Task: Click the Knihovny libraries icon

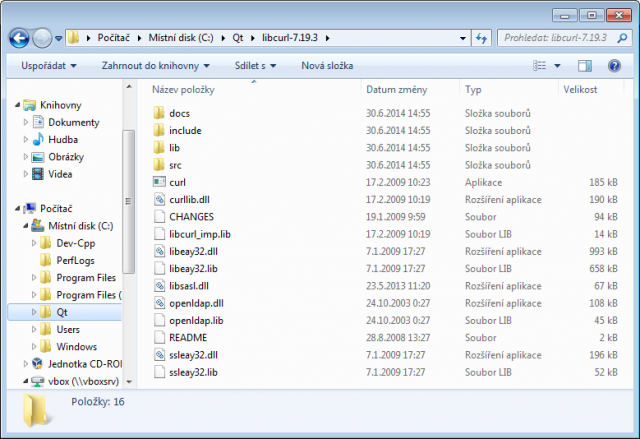Action: (x=29, y=105)
